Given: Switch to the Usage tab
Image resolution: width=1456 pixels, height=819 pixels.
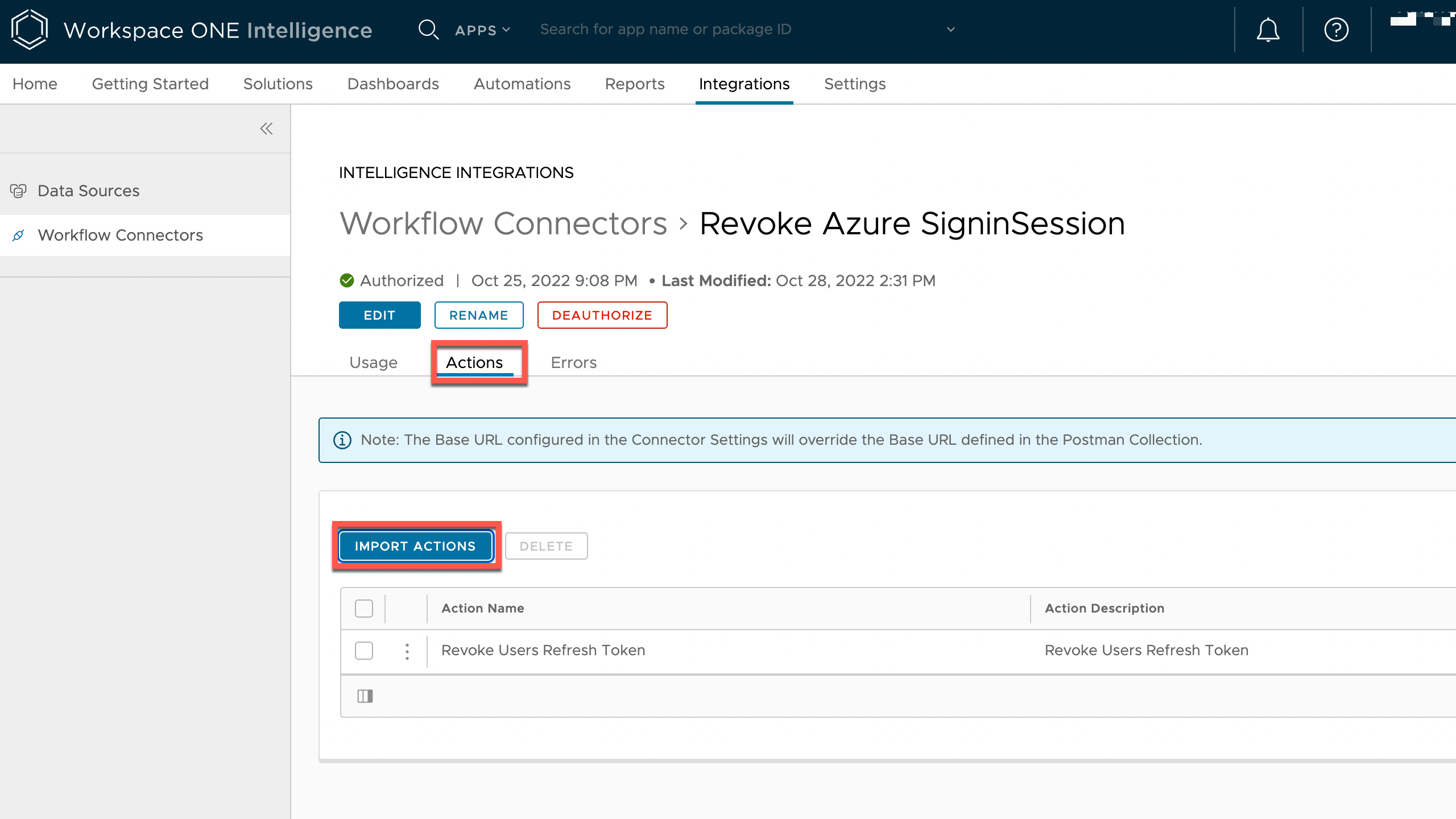Looking at the screenshot, I should click(373, 363).
